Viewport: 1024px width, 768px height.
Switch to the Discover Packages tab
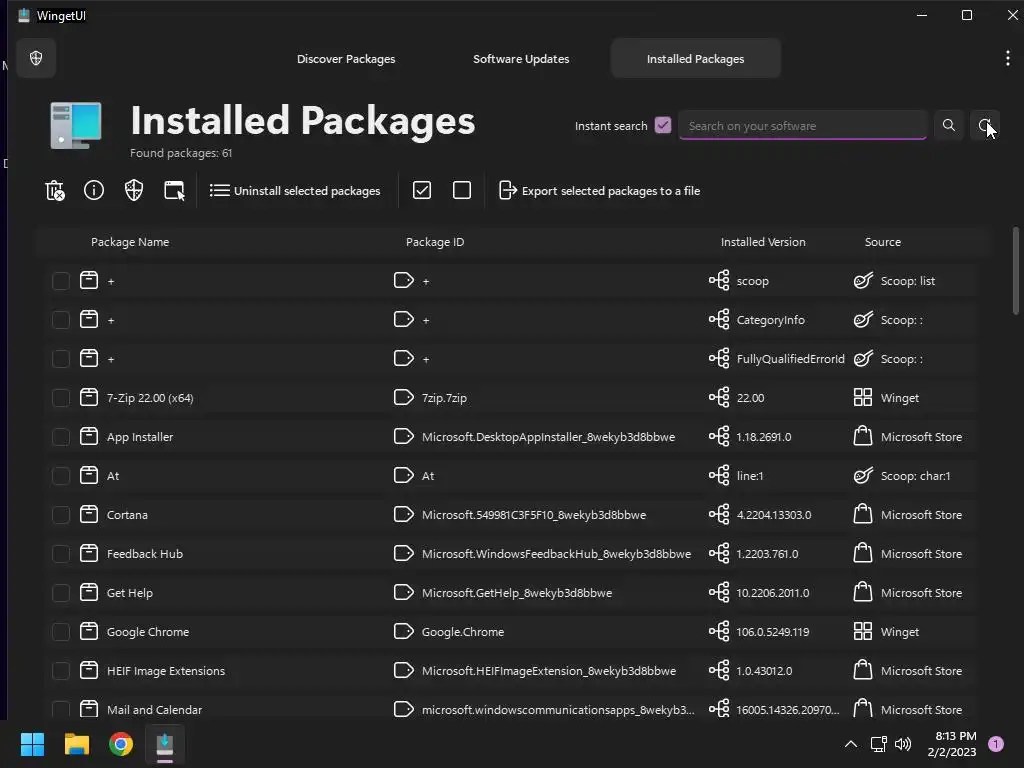coord(346,59)
